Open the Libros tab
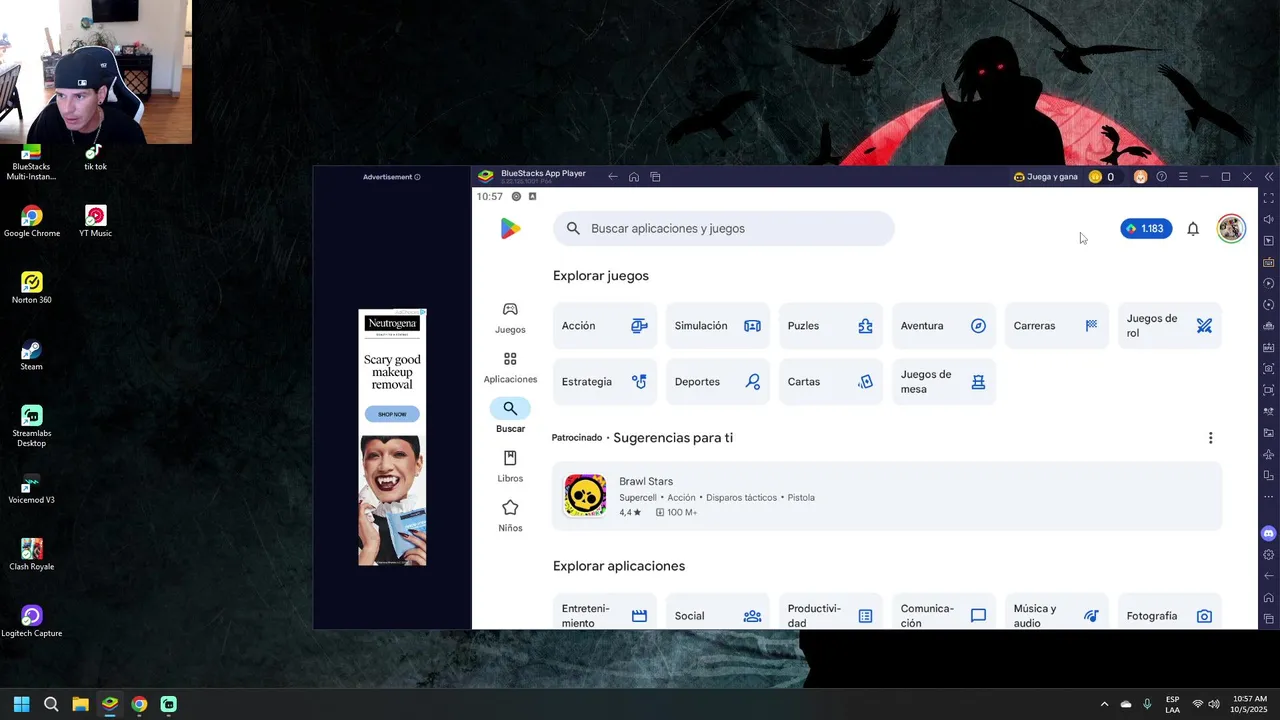 coord(510,467)
